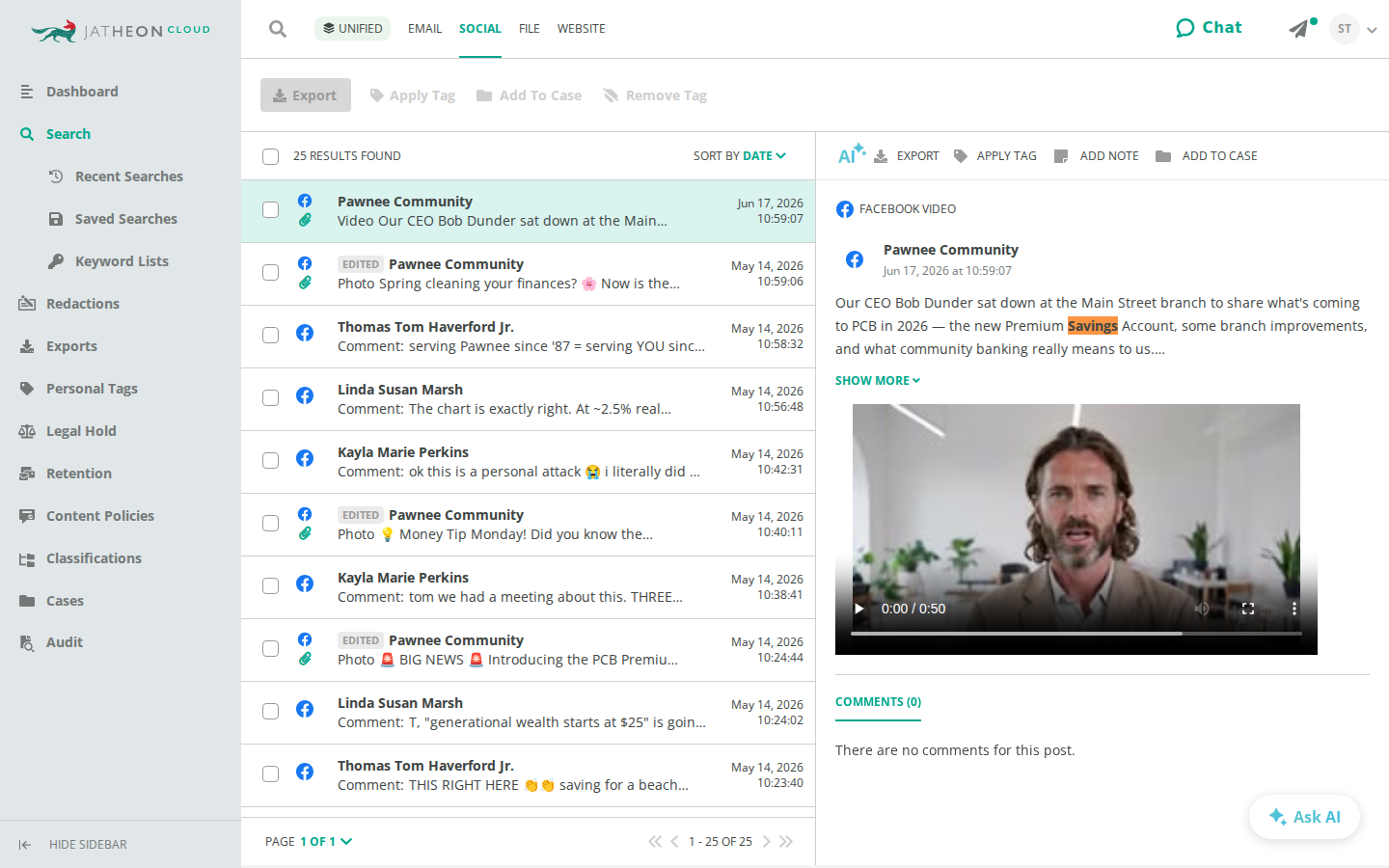Jump to last results page

click(786, 842)
